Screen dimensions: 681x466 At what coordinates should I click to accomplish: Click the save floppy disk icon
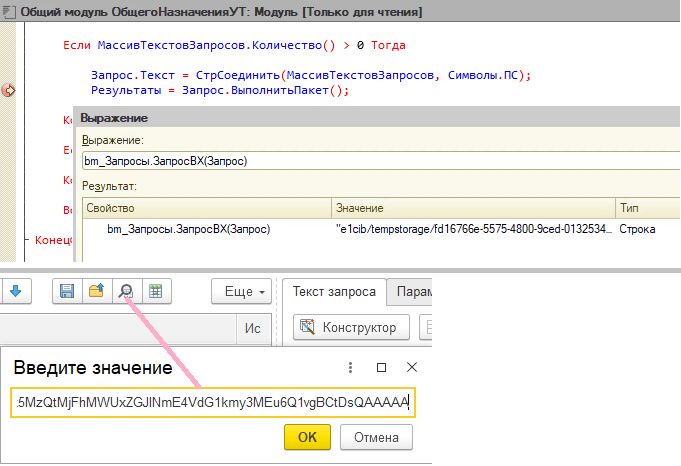(67, 291)
